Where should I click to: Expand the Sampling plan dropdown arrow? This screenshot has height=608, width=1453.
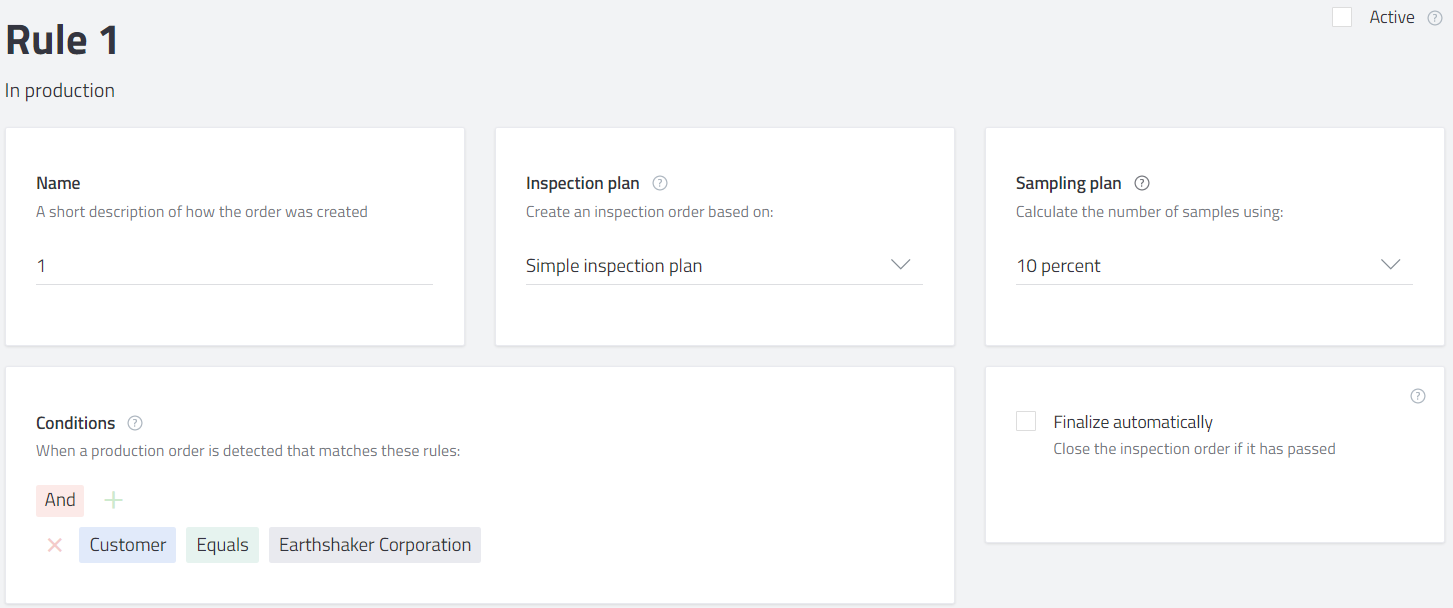[1390, 265]
